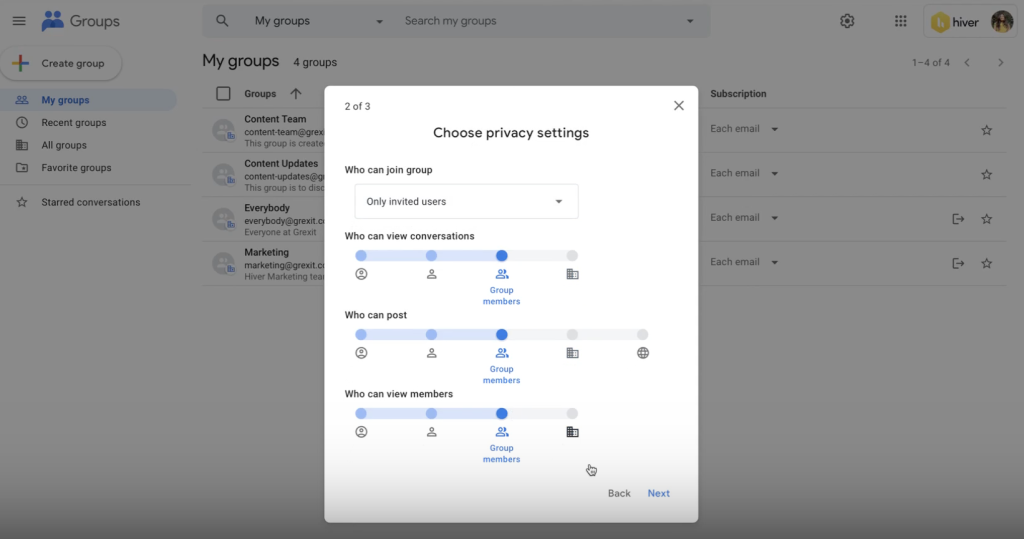Leave the Everybody group via exit icon
This screenshot has width=1024, height=539.
(958, 219)
